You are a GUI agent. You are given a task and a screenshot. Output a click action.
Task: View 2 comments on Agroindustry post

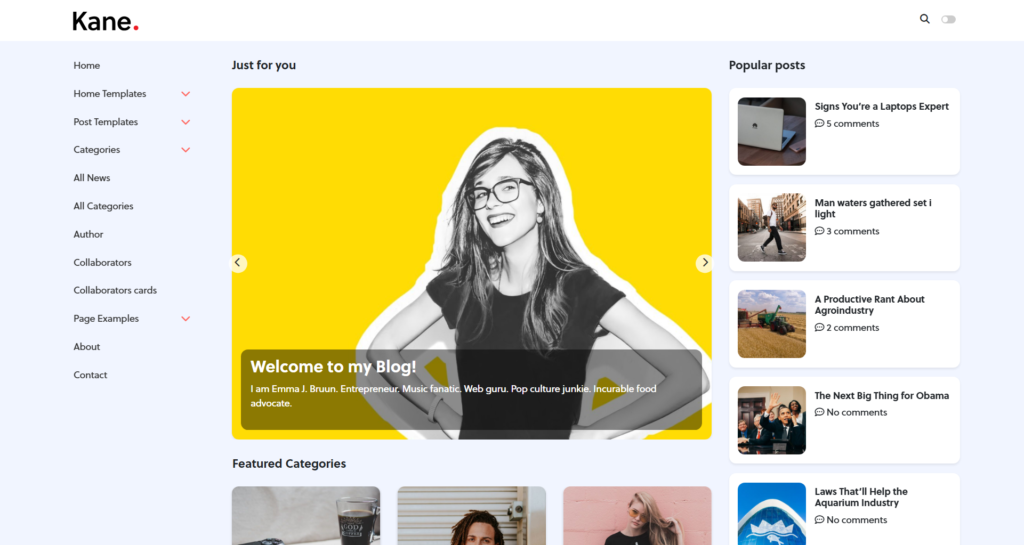pyautogui.click(x=847, y=328)
